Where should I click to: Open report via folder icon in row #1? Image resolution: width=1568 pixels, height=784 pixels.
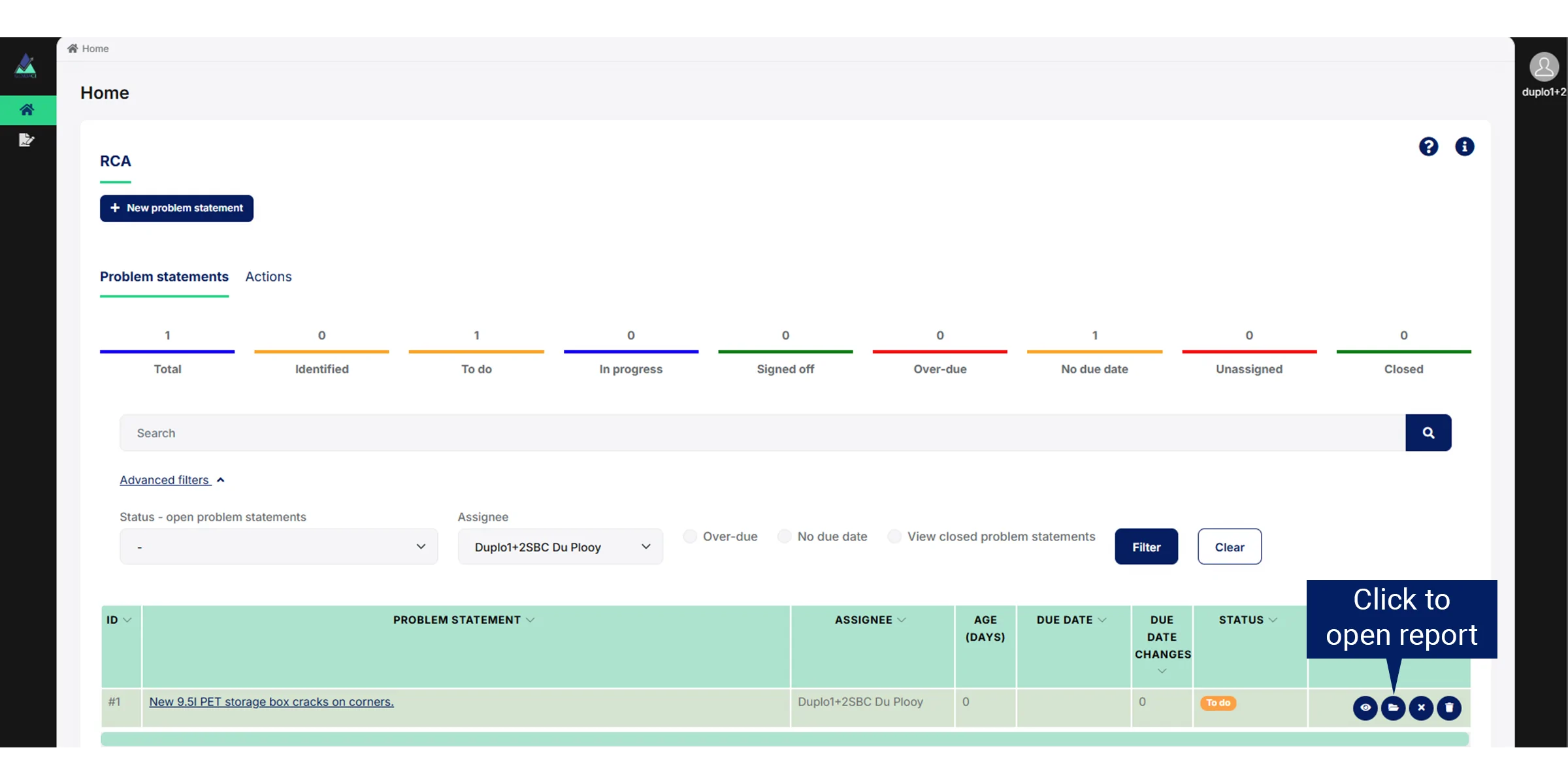click(x=1393, y=708)
